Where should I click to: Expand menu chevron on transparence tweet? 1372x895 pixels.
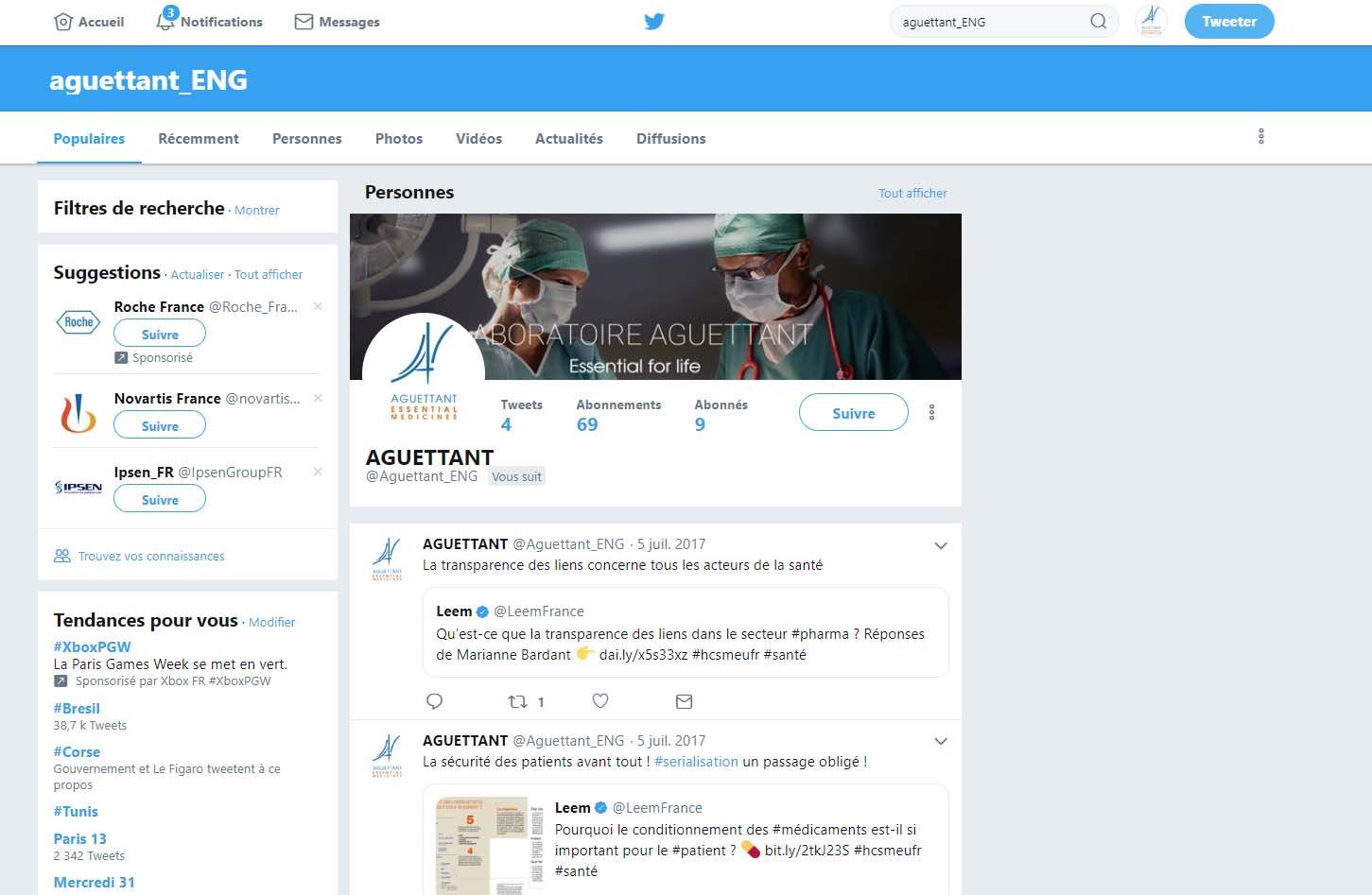pyautogui.click(x=941, y=545)
